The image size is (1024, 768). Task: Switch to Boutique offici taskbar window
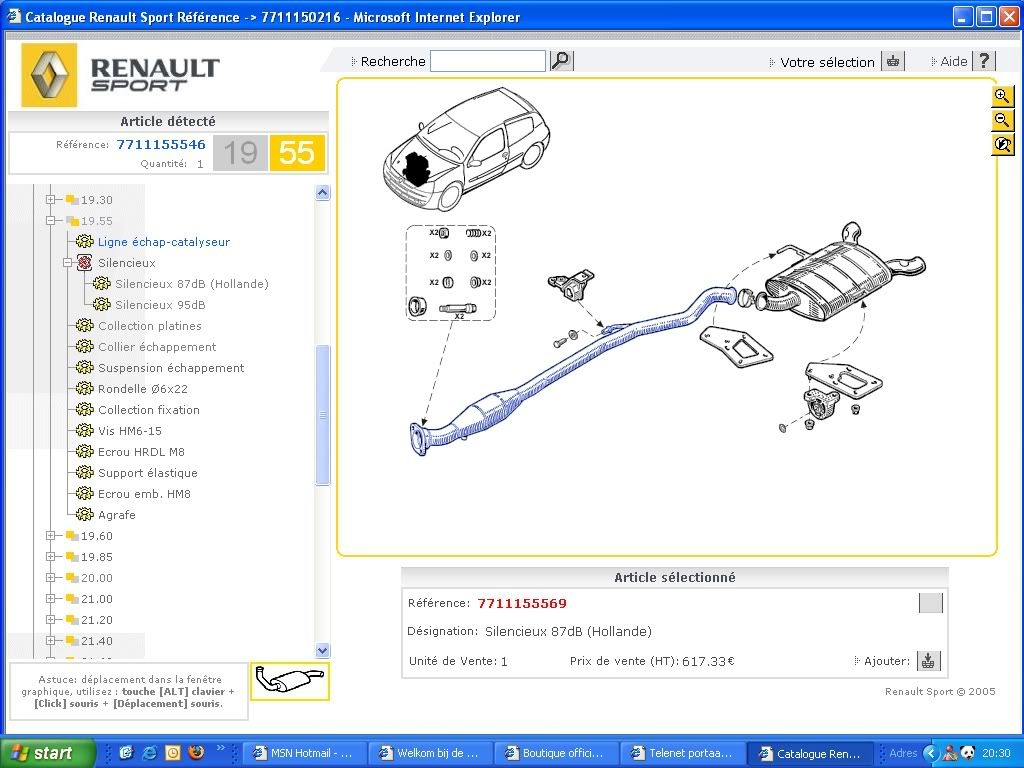556,753
